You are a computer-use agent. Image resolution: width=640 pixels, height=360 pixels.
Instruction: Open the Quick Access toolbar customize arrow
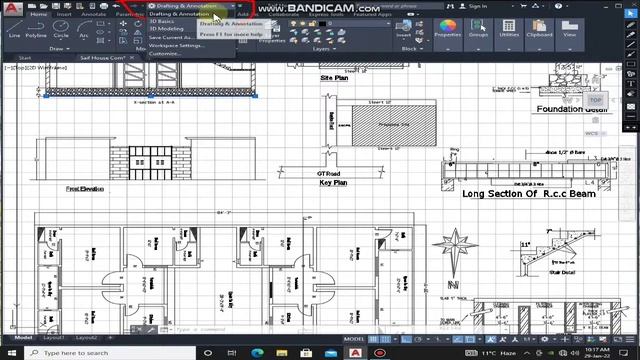[240, 6]
